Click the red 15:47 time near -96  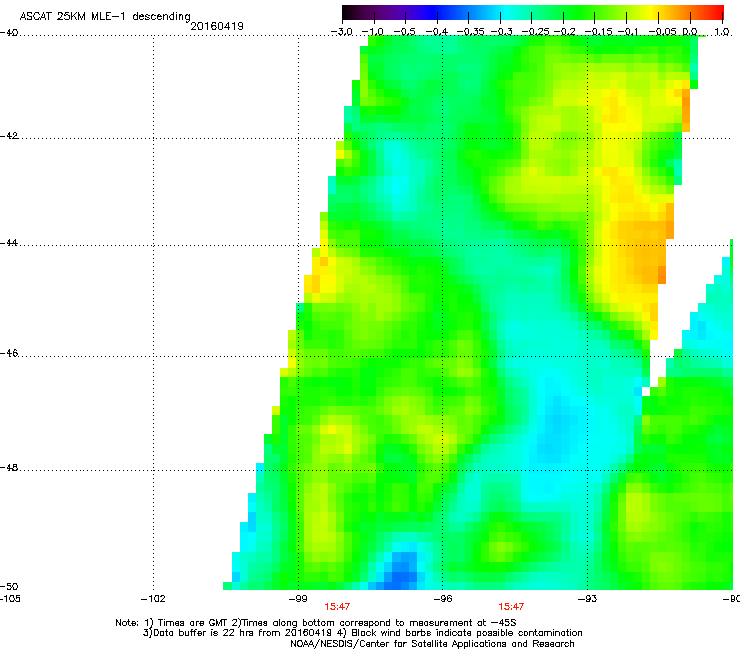pos(511,607)
